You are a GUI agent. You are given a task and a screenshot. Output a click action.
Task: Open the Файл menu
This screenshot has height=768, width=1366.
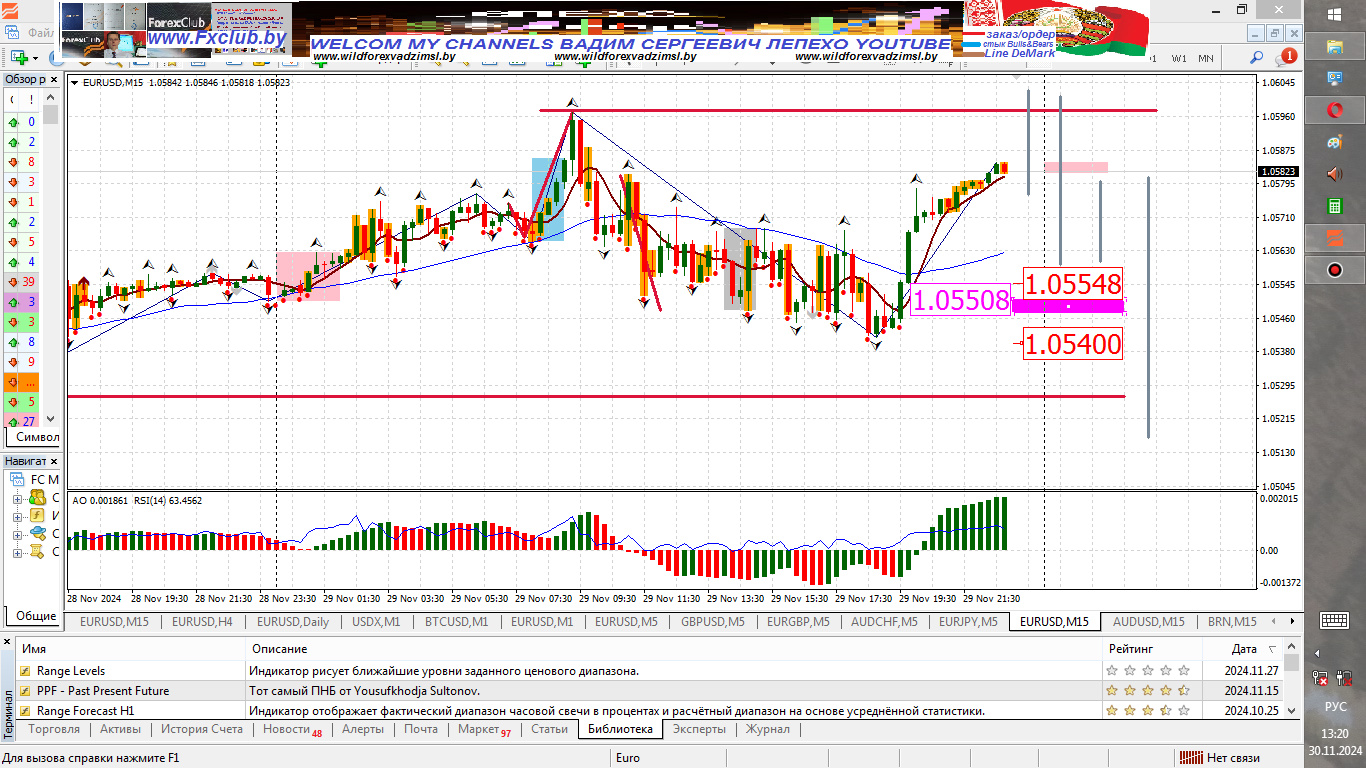(x=42, y=33)
